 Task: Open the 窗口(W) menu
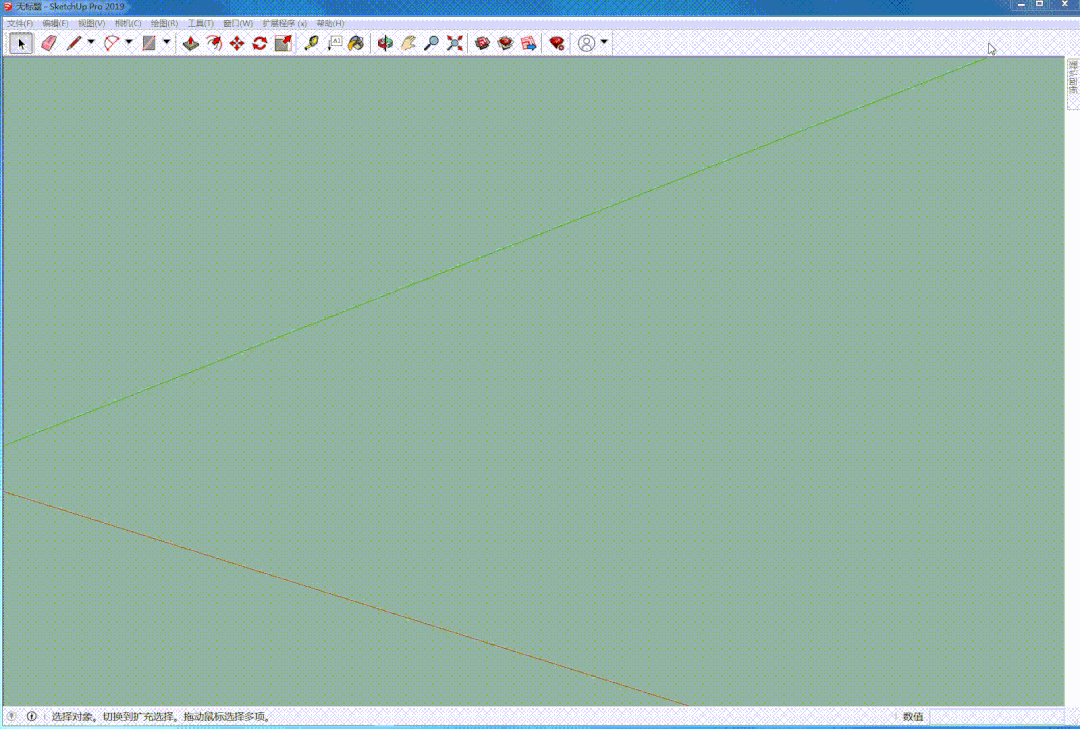pyautogui.click(x=238, y=23)
